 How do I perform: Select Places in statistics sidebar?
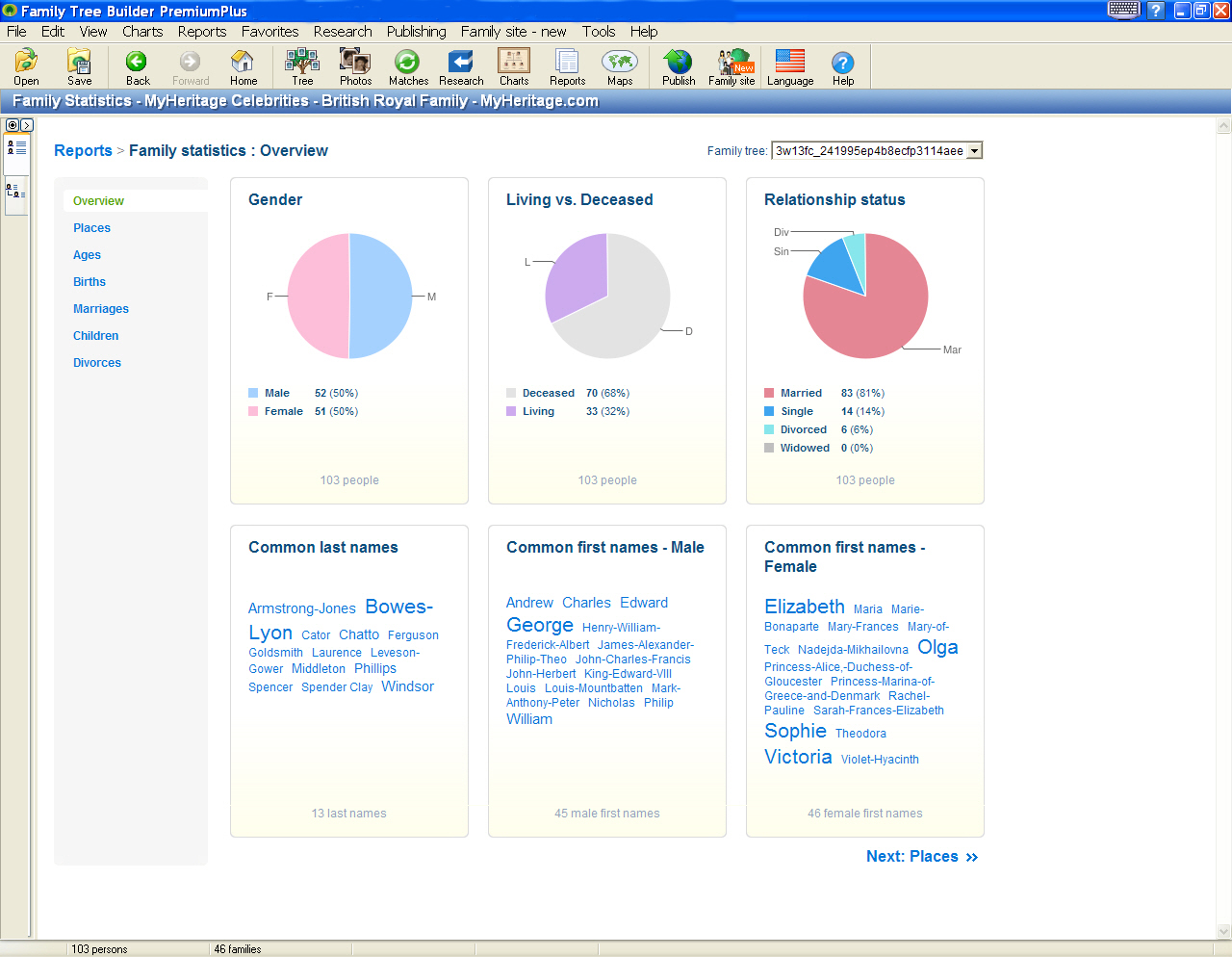pyautogui.click(x=91, y=228)
